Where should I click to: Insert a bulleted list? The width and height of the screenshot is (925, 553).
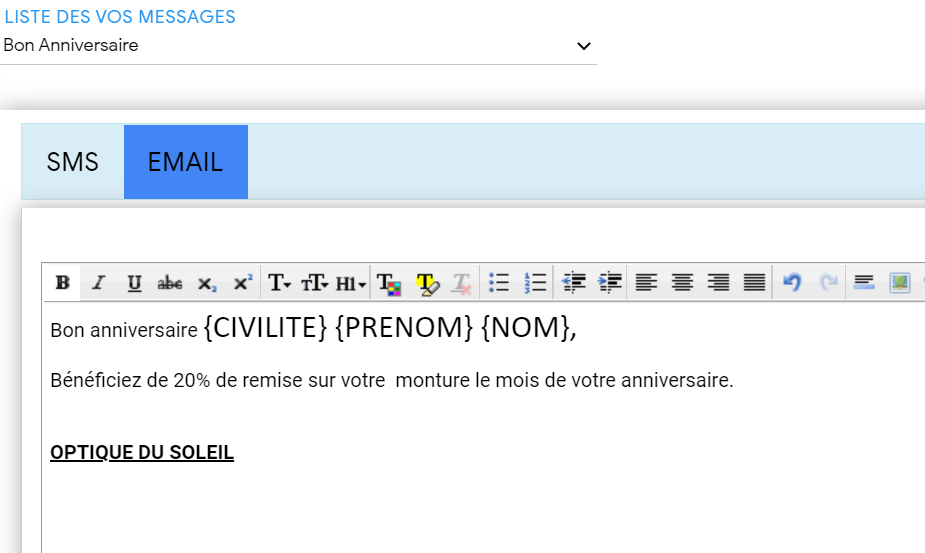pos(499,283)
